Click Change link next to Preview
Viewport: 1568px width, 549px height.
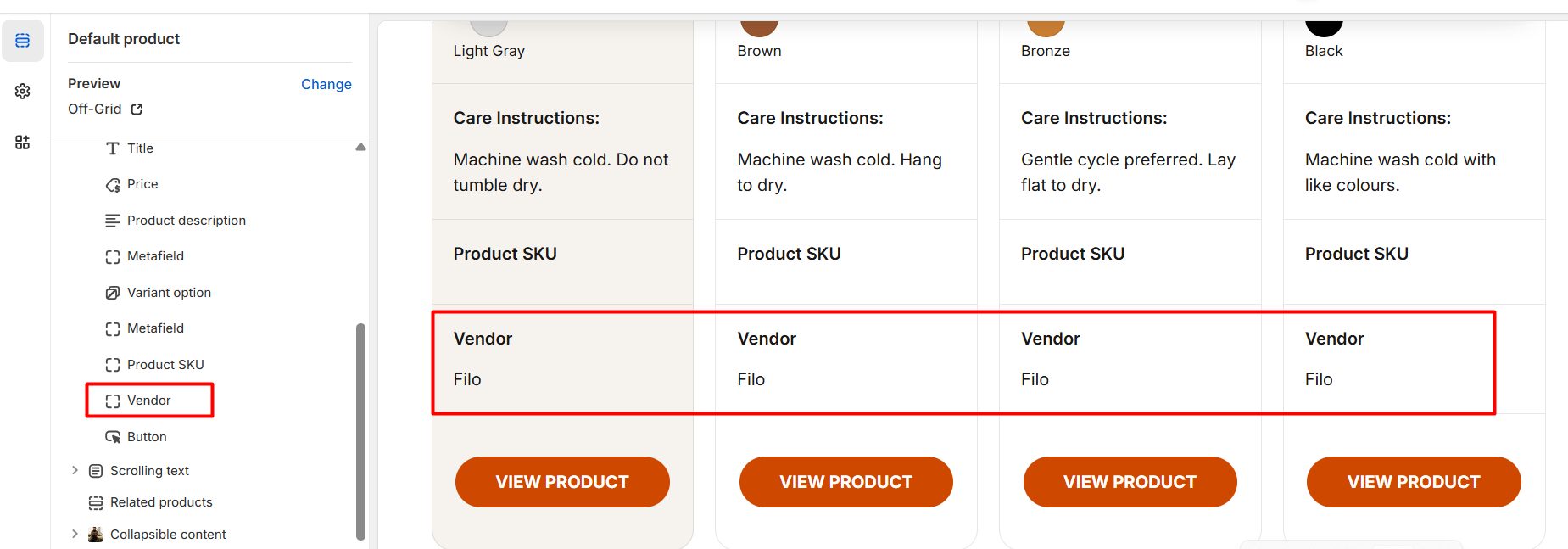pyautogui.click(x=326, y=84)
